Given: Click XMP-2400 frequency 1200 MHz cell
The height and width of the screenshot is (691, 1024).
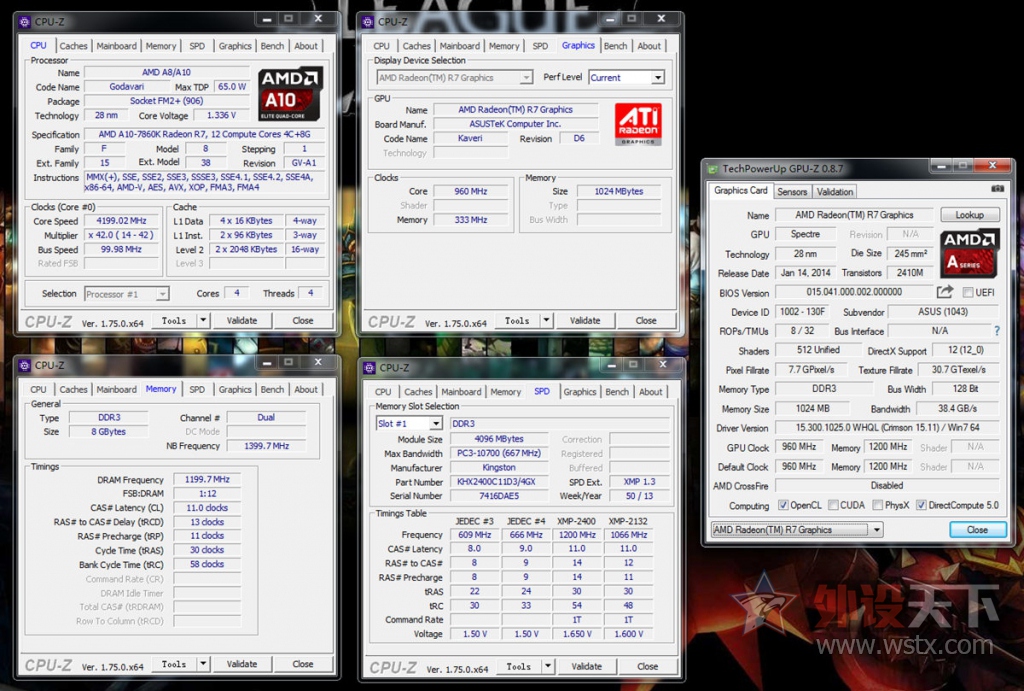Looking at the screenshot, I should pyautogui.click(x=577, y=535).
